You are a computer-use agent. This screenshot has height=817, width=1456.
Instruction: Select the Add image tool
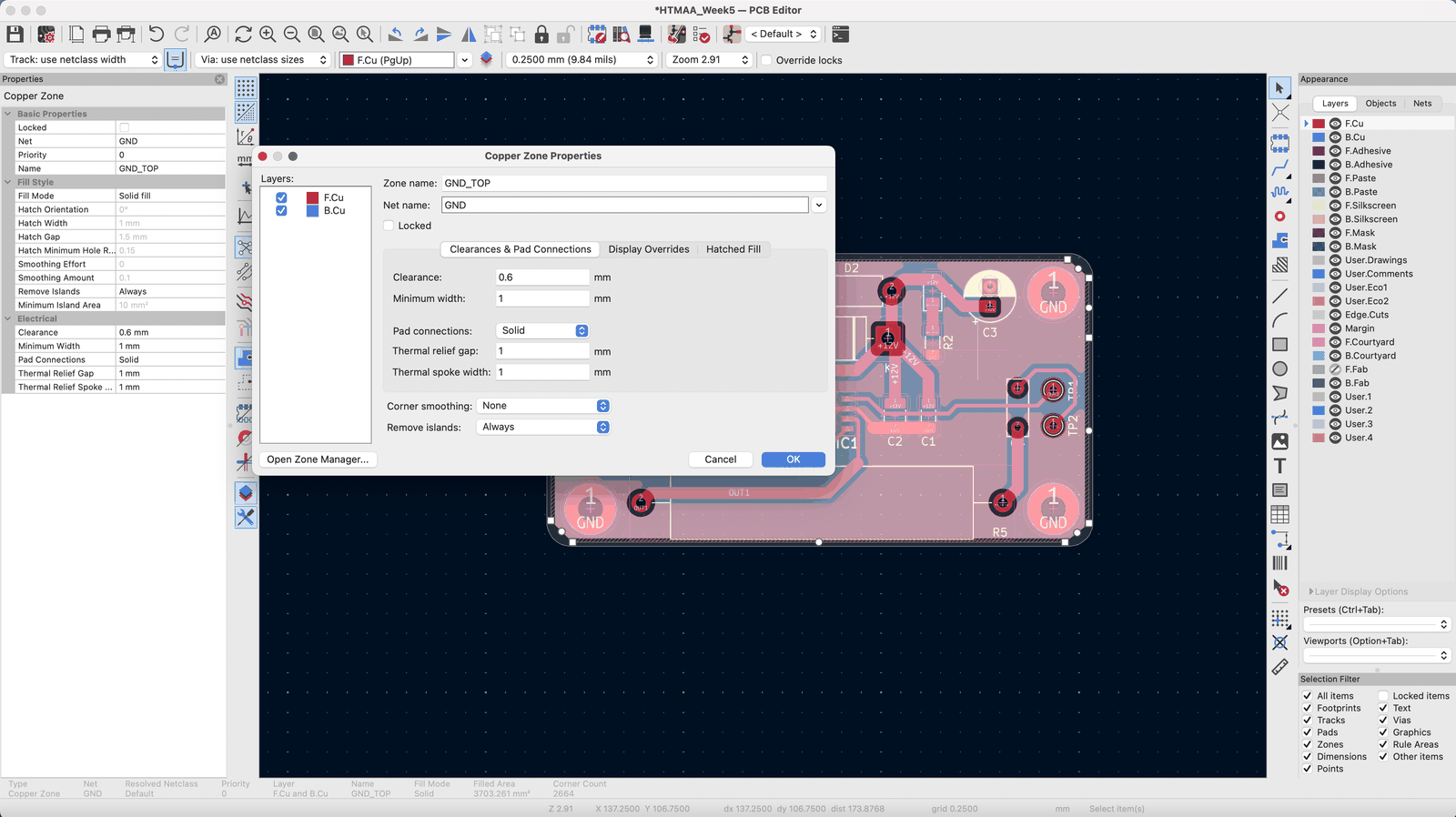1279,441
